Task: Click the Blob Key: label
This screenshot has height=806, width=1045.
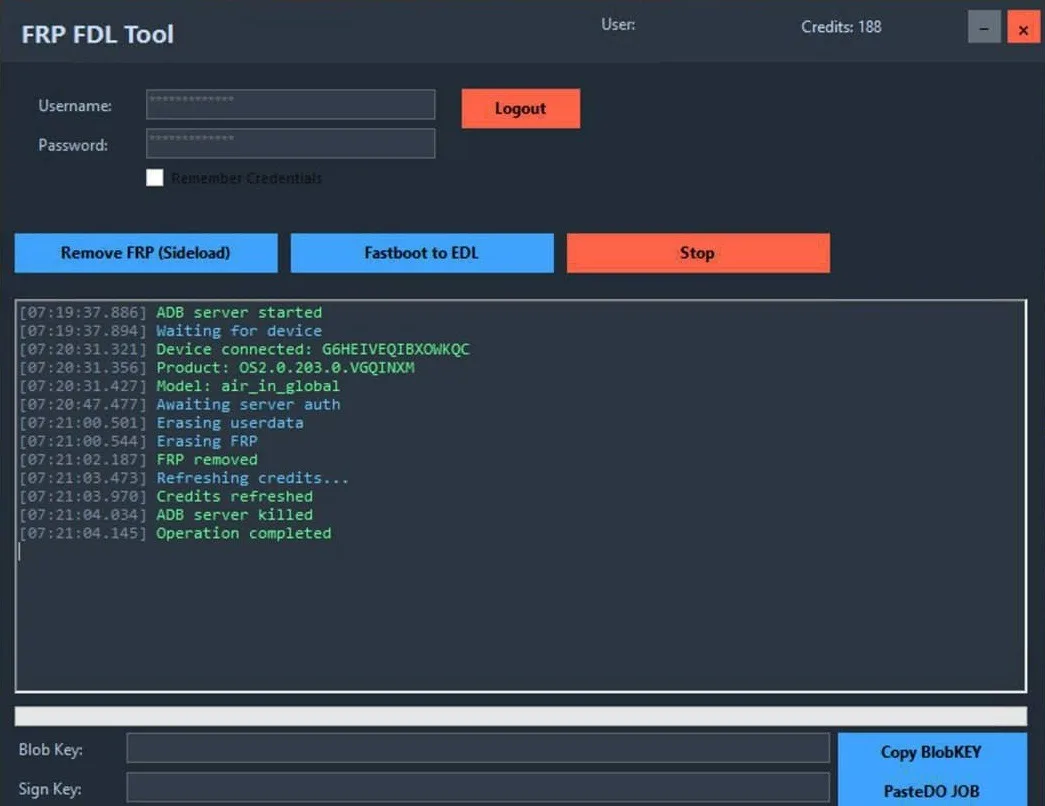Action: click(x=51, y=750)
